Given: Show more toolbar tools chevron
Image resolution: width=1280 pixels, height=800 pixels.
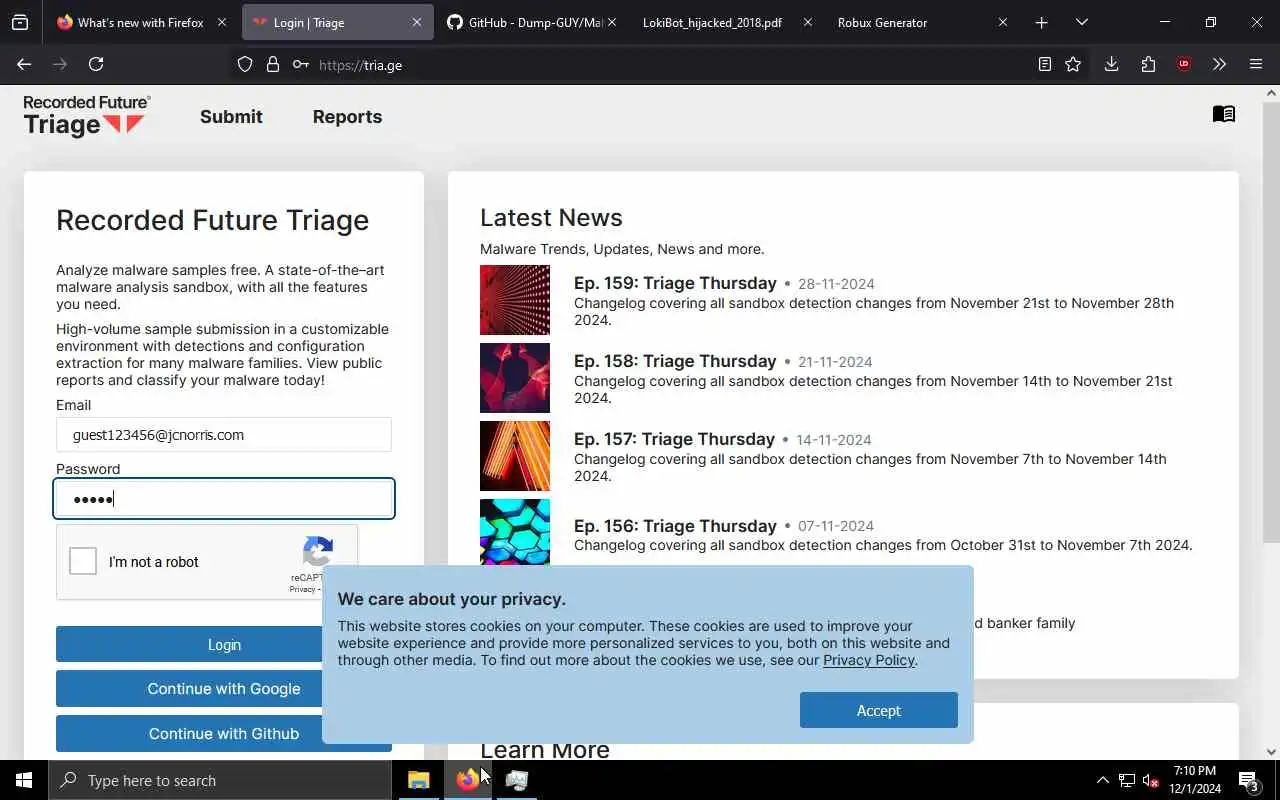Looking at the screenshot, I should click(x=1219, y=64).
